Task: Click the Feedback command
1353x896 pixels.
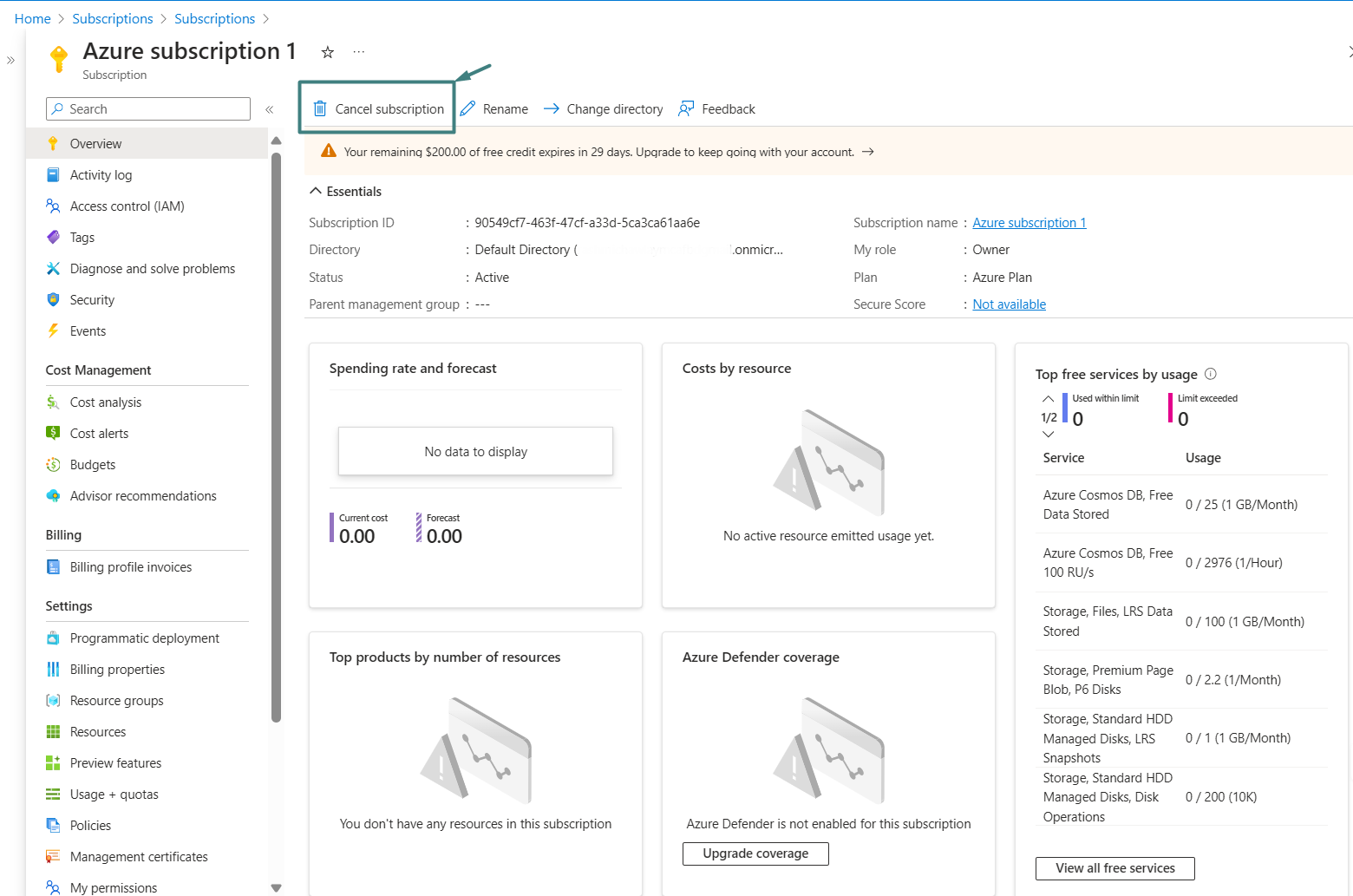Action: [717, 108]
